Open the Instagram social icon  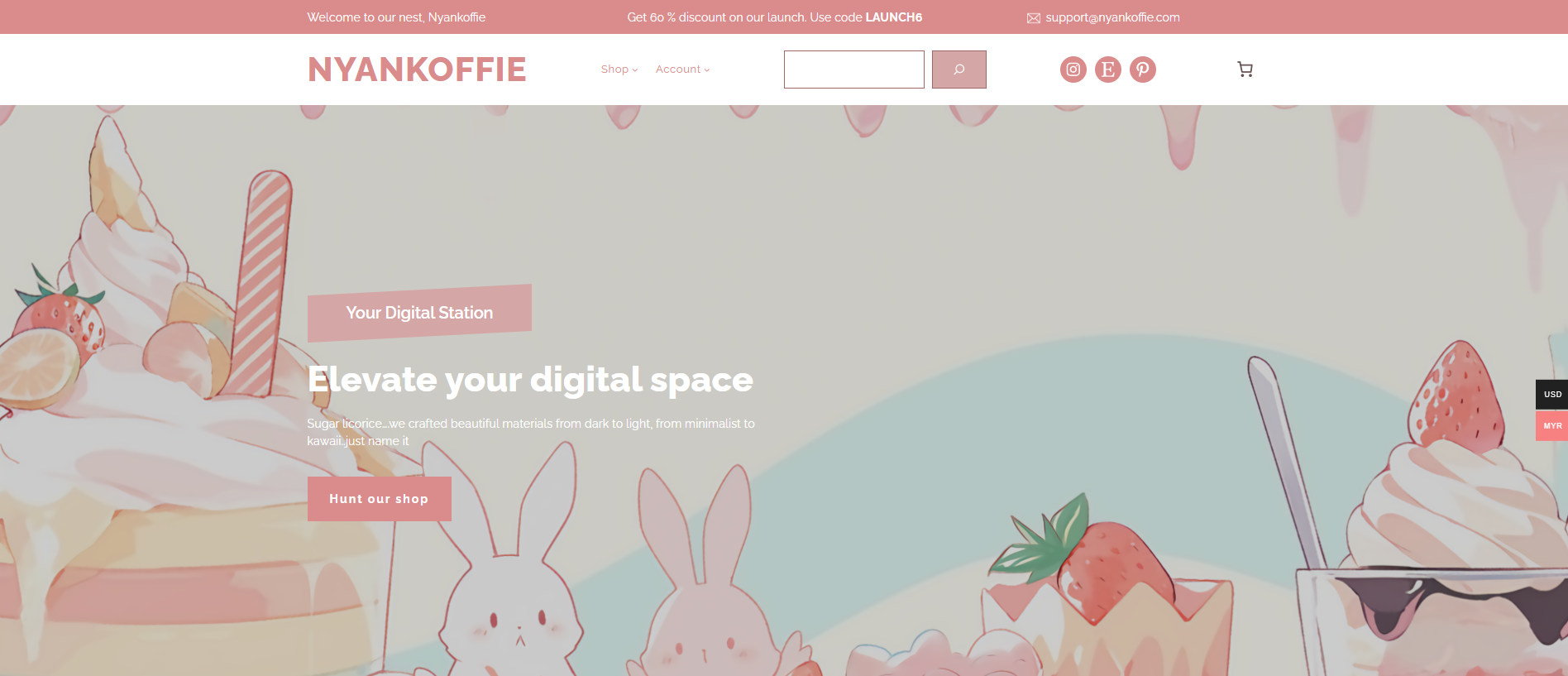1073,70
